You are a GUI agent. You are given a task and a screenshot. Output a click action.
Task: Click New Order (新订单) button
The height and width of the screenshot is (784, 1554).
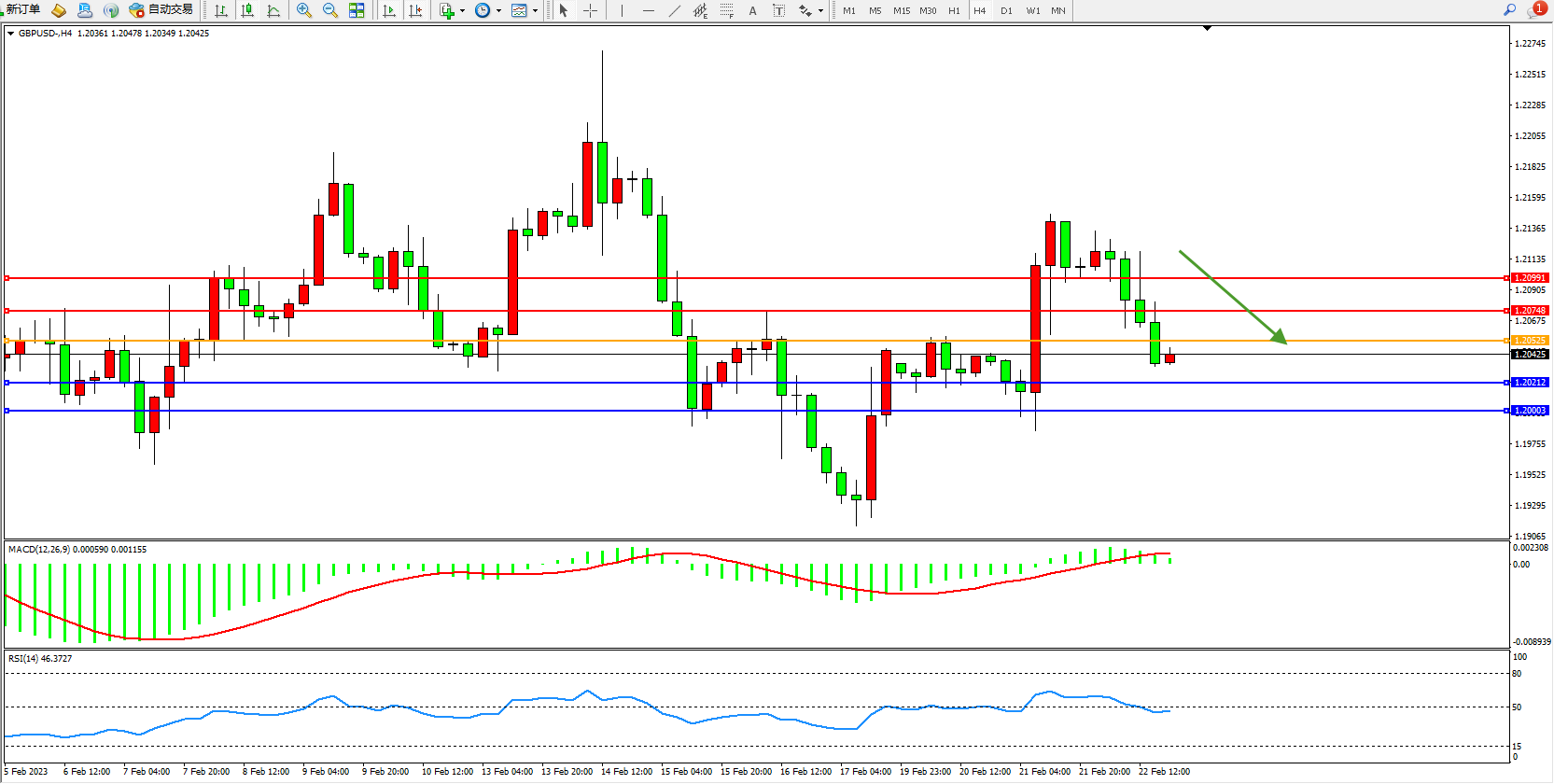[23, 10]
